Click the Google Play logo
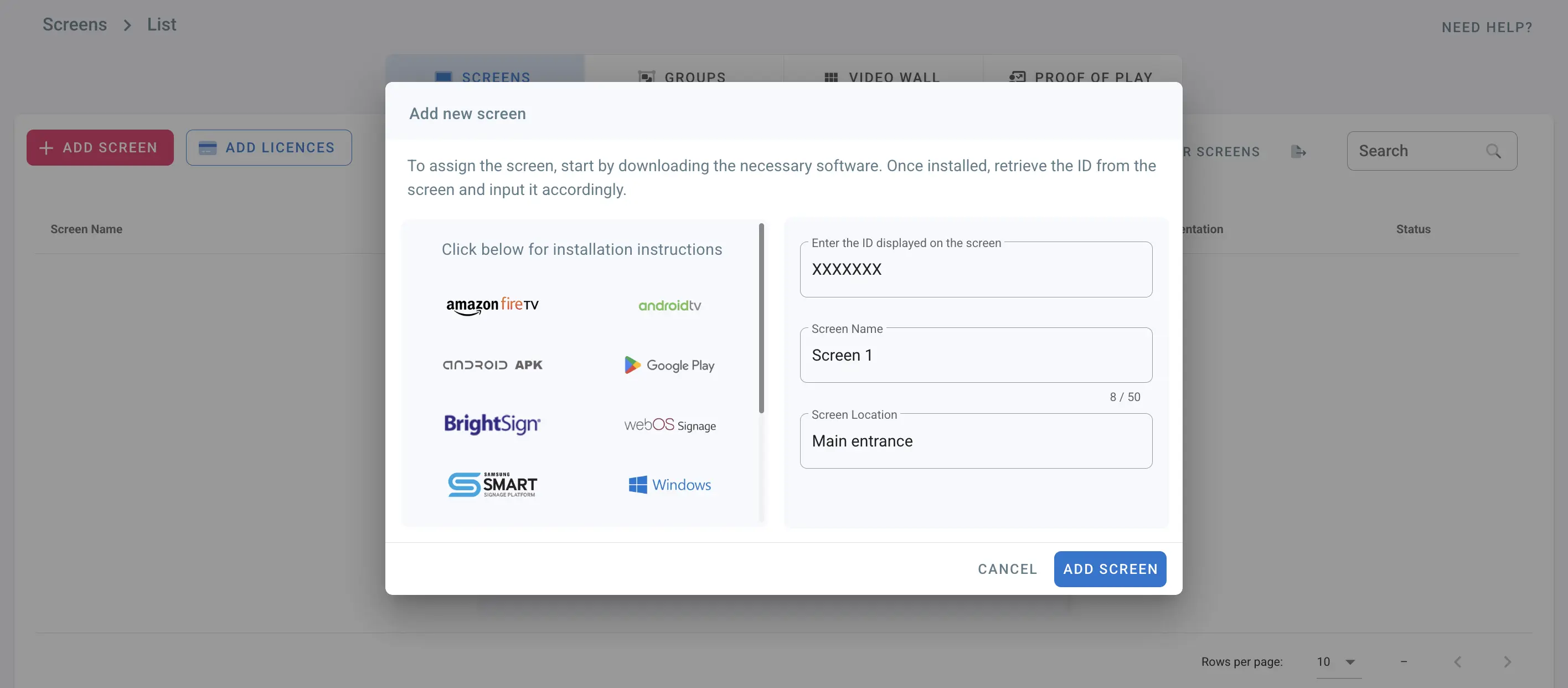The height and width of the screenshot is (688, 1568). [x=669, y=364]
